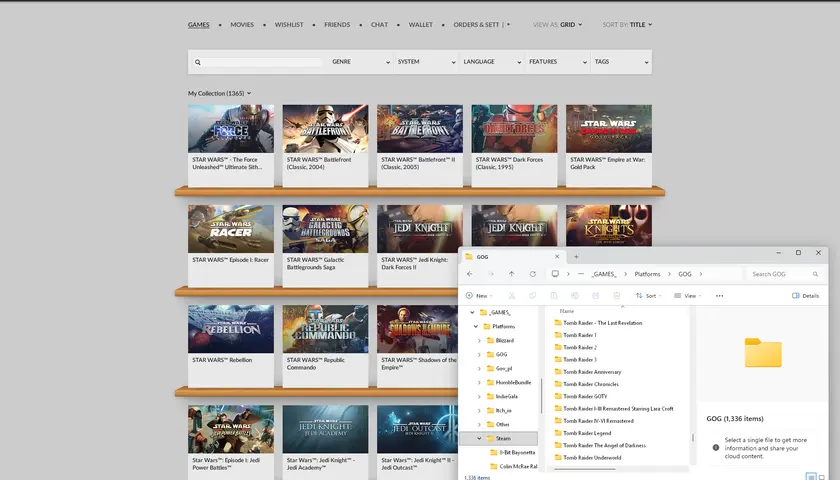
Task: Click the GOG library search magnifier icon
Action: pos(198,62)
